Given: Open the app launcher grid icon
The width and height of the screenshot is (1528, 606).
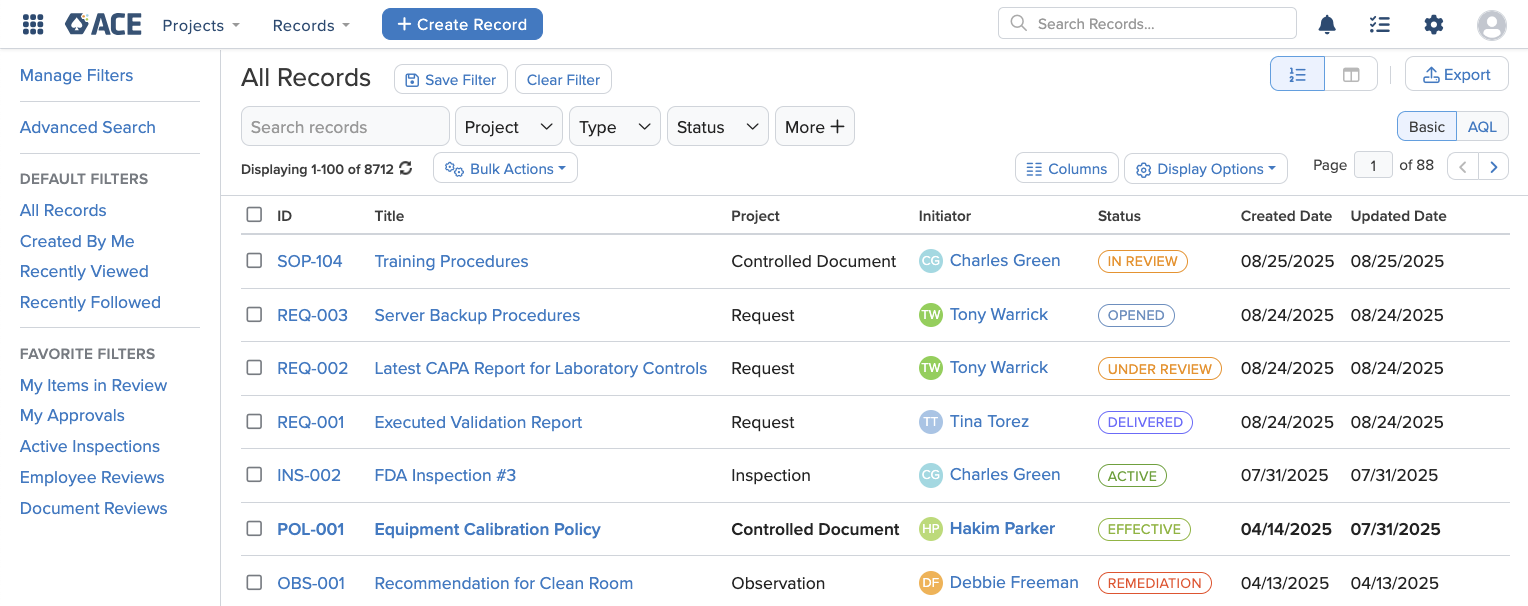Looking at the screenshot, I should pos(33,25).
